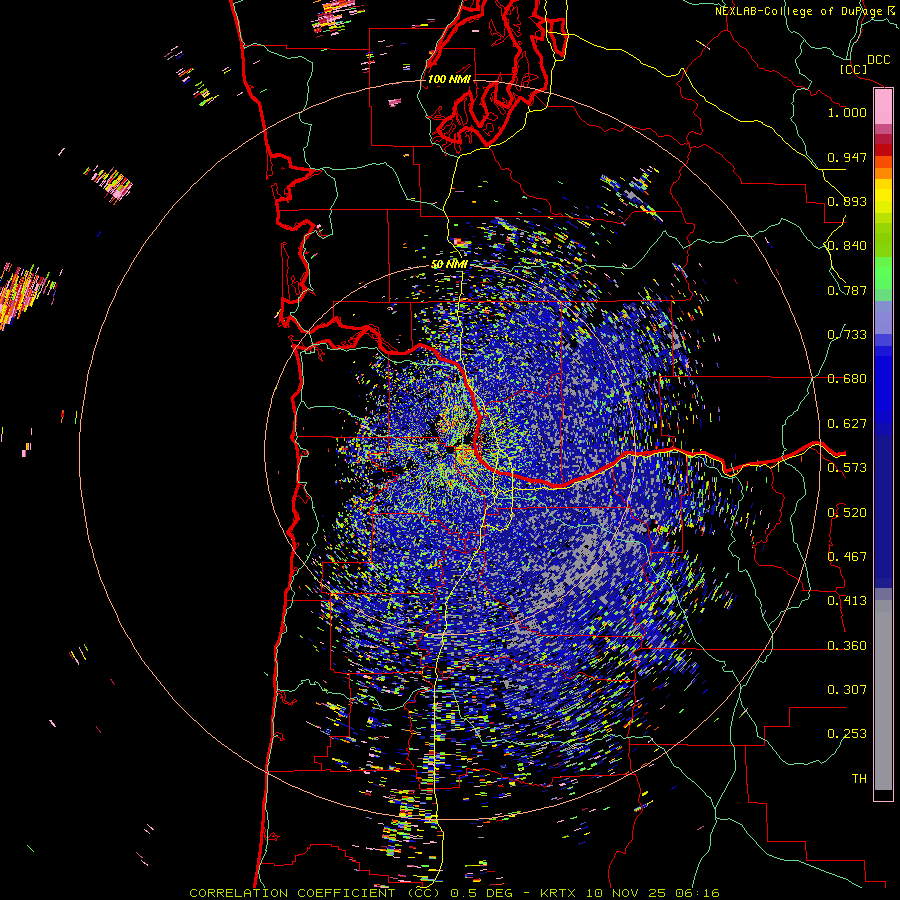The image size is (900, 900).
Task: Click the 100 NMI range ring label
Action: [449, 79]
